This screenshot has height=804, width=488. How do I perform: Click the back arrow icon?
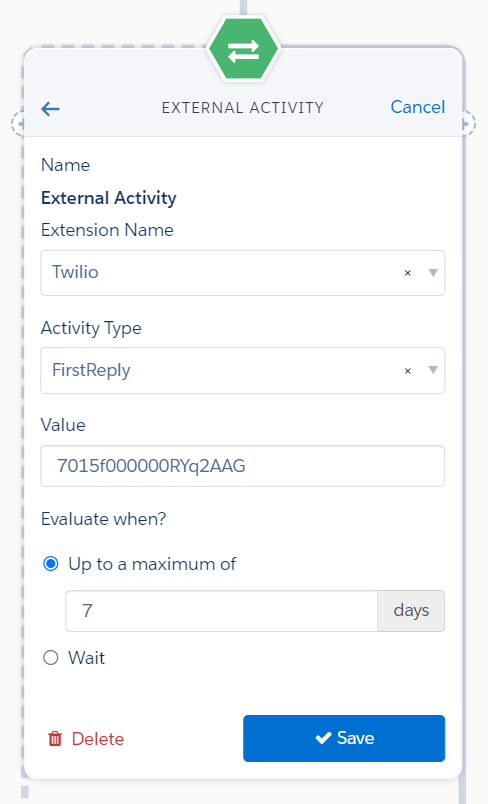(x=50, y=109)
